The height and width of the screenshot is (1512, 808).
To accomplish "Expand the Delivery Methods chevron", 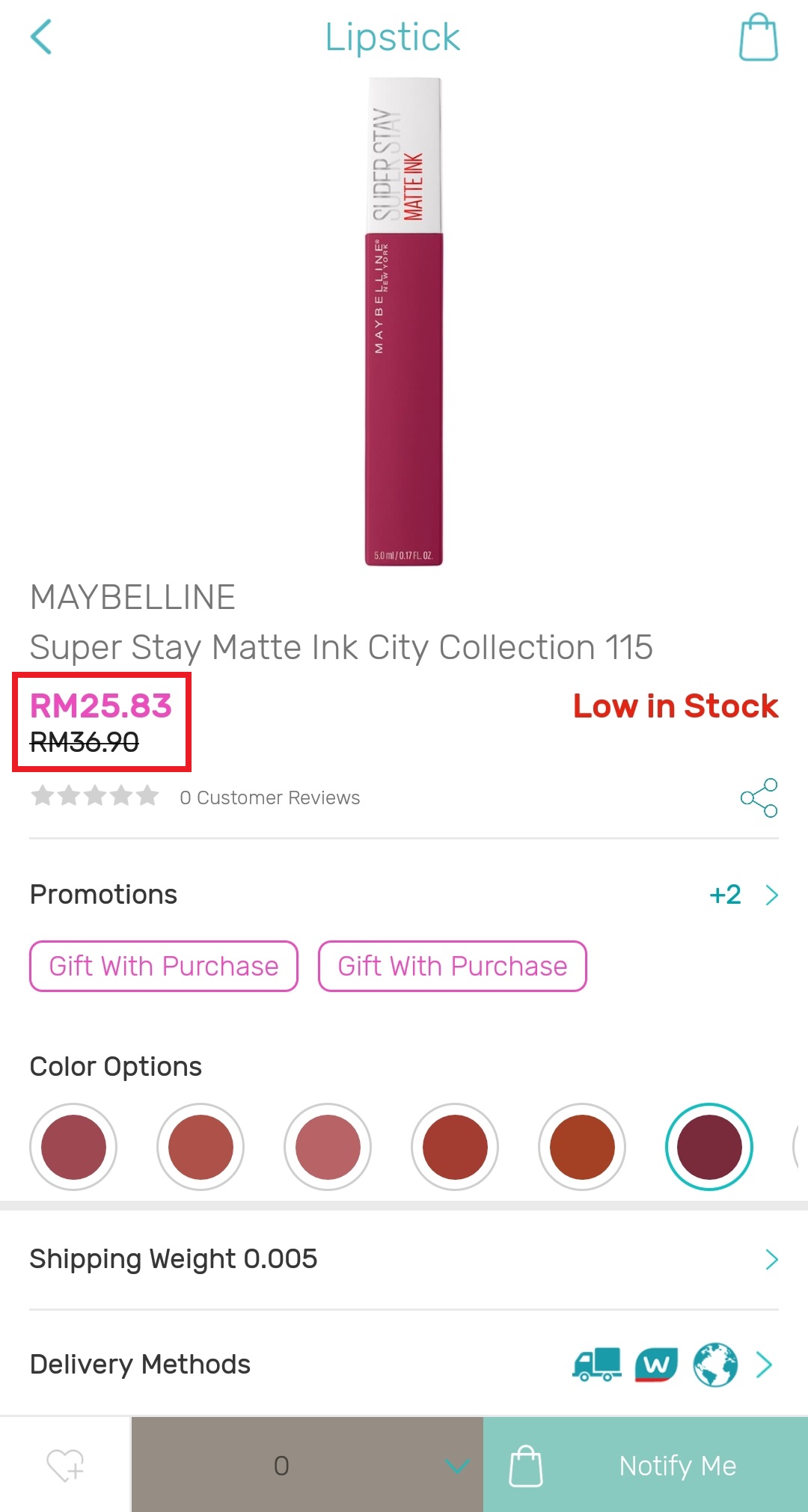I will coord(764,1365).
